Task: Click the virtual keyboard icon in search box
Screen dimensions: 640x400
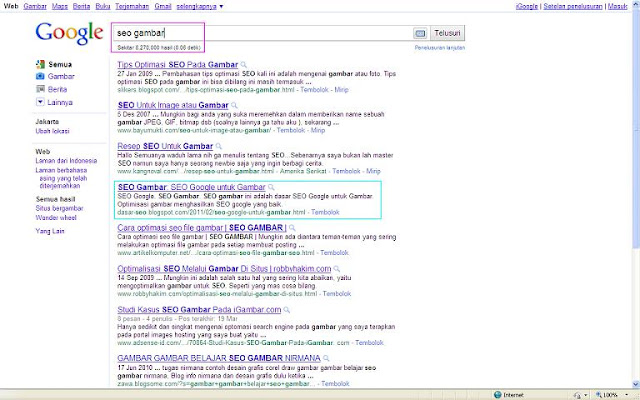Action: tap(420, 33)
